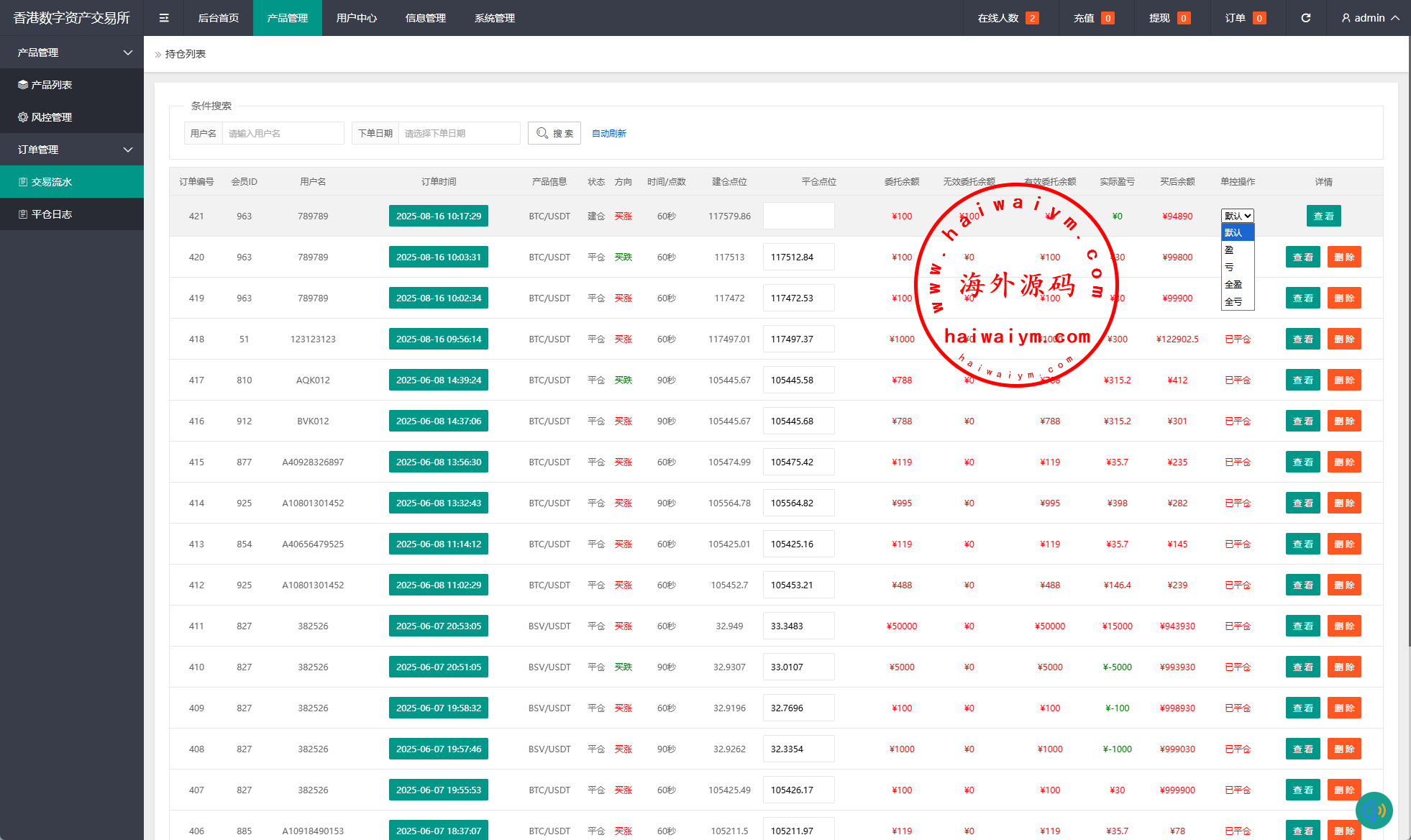Open 平仓日志 sidebar item

(x=52, y=214)
